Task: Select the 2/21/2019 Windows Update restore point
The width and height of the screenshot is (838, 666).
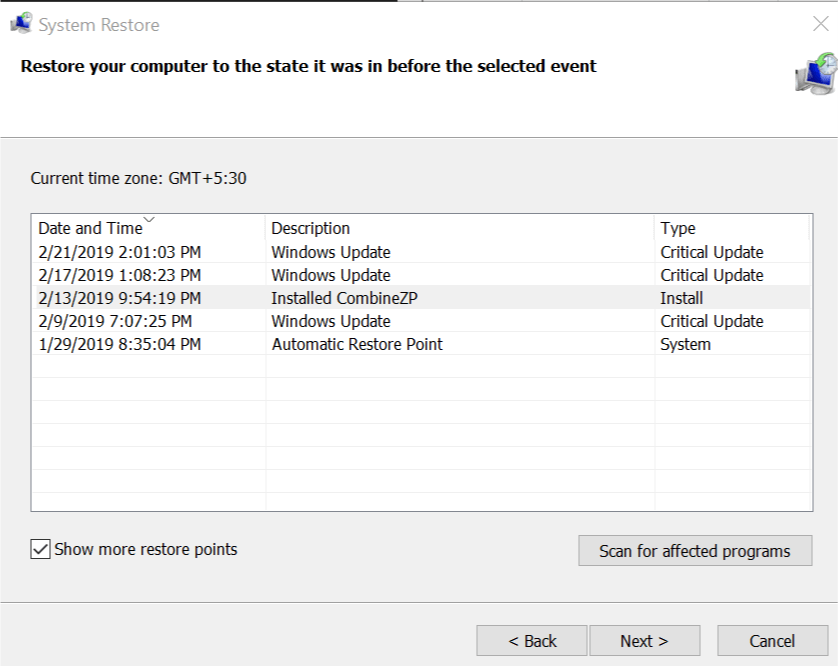Action: coord(331,252)
